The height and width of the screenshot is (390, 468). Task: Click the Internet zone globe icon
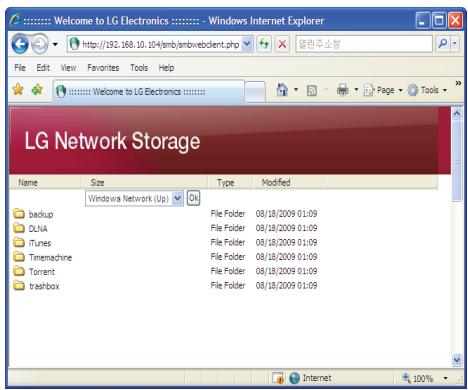294,378
